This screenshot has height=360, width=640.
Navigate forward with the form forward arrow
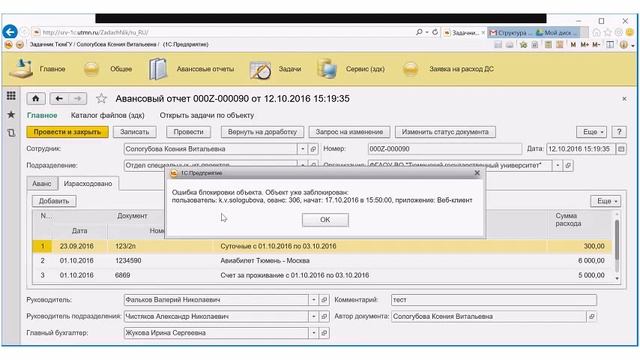pyautogui.click(x=78, y=98)
